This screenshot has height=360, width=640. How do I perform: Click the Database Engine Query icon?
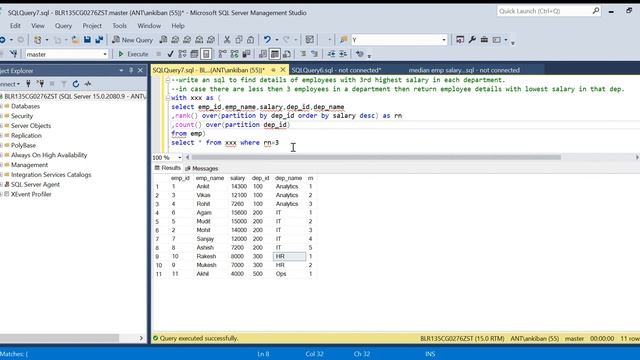[163, 40]
